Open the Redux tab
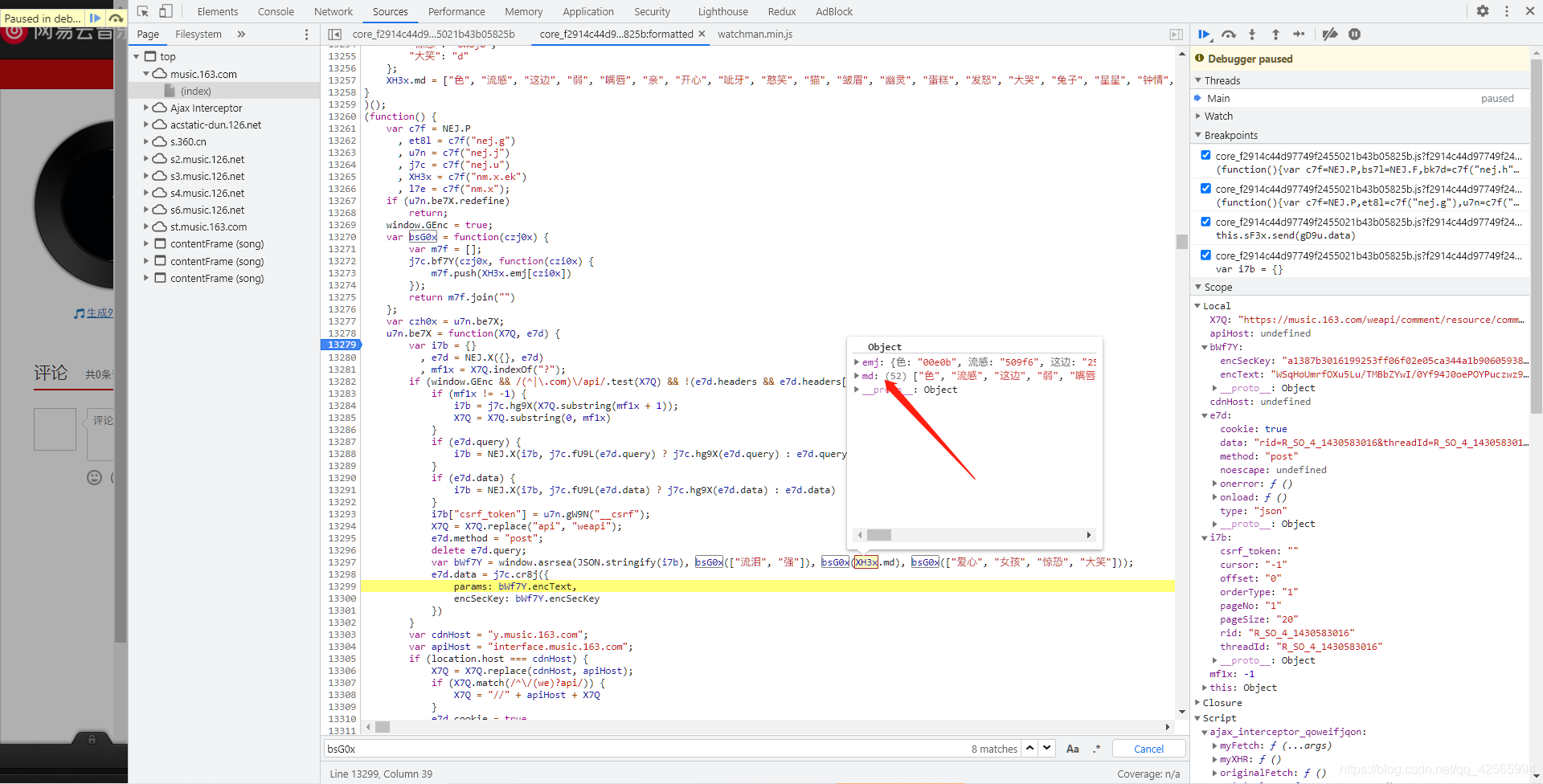Image resolution: width=1543 pixels, height=784 pixels. pos(781,11)
